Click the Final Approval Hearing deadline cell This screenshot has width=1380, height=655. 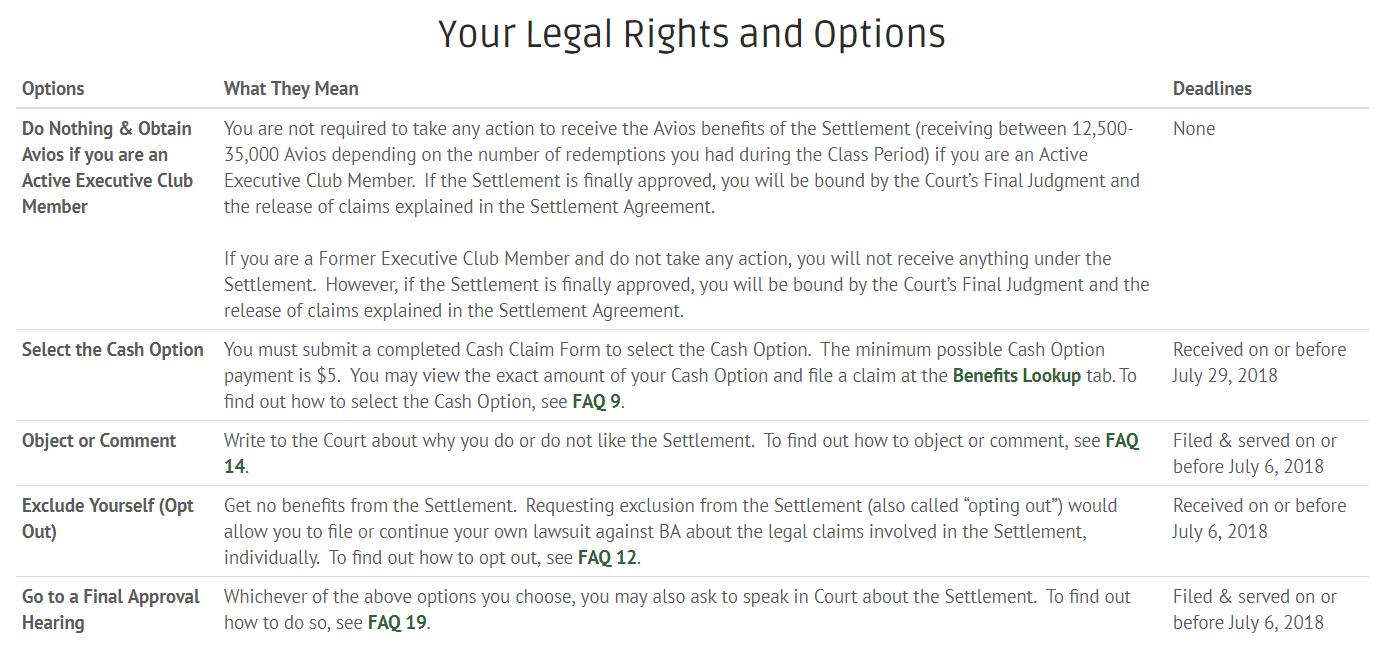(x=1255, y=610)
